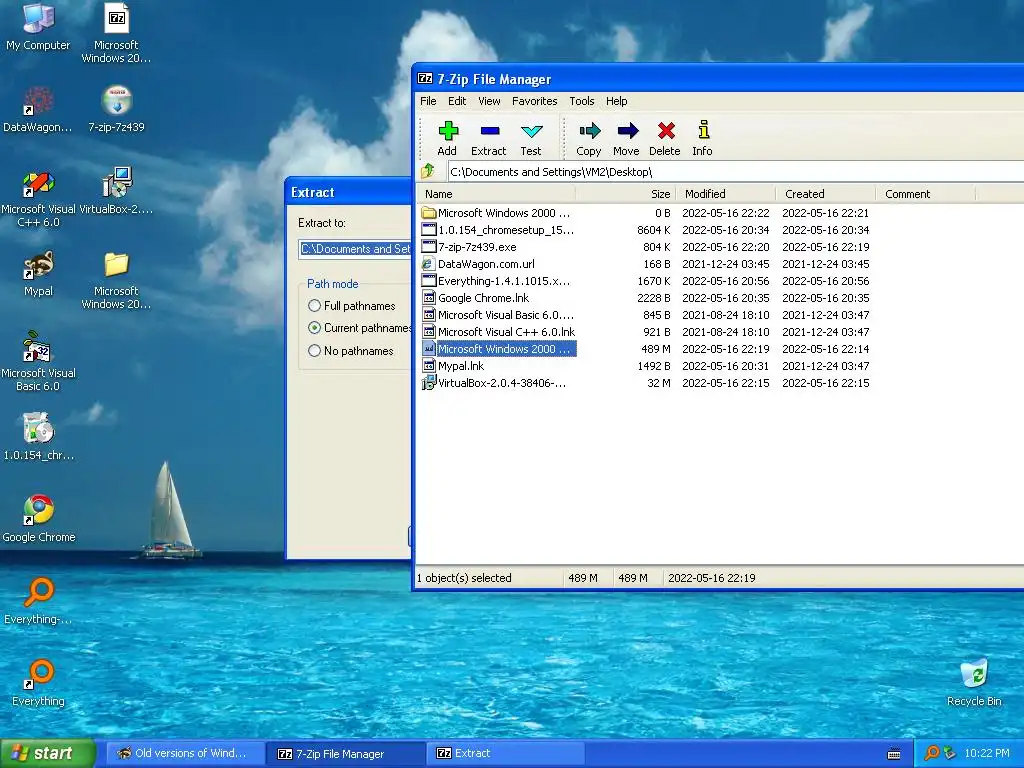Image resolution: width=1024 pixels, height=768 pixels.
Task: Click the Extract dialog title bar
Action: click(x=349, y=192)
